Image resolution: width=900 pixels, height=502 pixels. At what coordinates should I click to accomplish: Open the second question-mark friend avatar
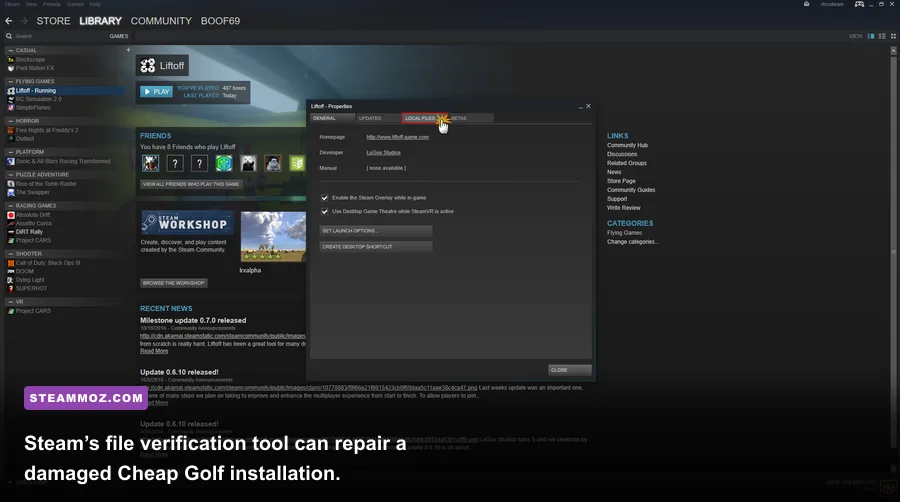[x=199, y=164]
